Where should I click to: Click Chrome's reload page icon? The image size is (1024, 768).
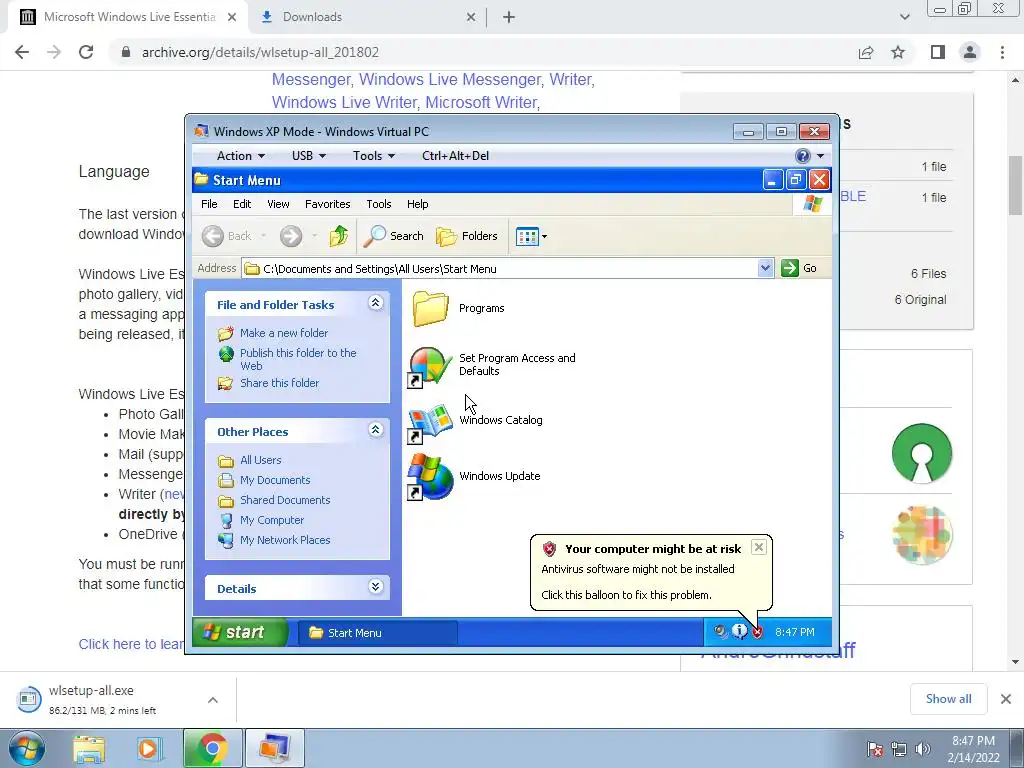(86, 52)
